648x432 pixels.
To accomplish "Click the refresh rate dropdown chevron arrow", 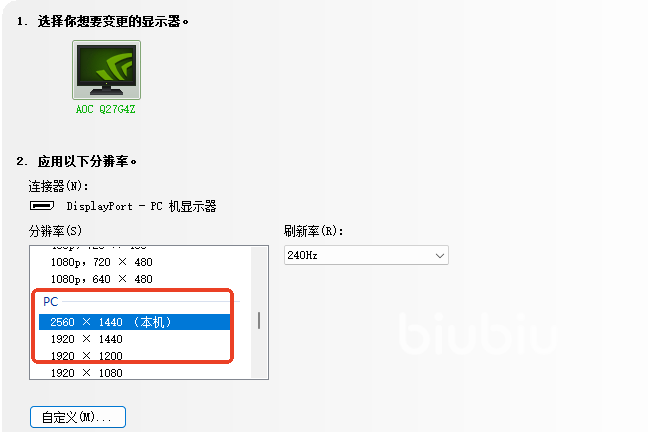I will [440, 255].
